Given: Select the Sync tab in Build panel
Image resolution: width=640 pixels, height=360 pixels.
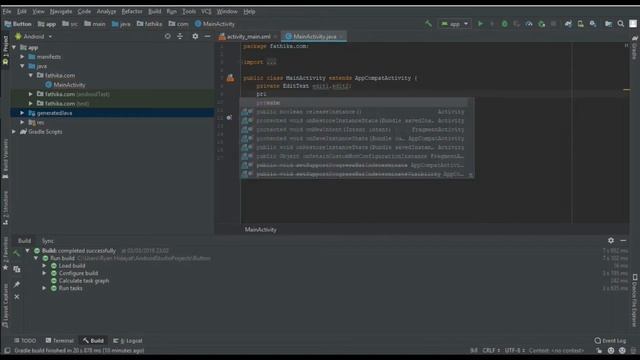Looking at the screenshot, I should (x=48, y=241).
